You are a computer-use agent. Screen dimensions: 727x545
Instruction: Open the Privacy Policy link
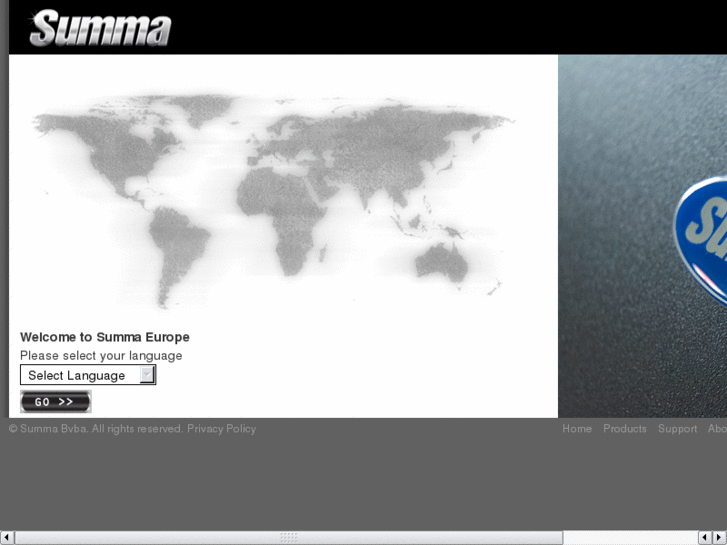click(221, 429)
